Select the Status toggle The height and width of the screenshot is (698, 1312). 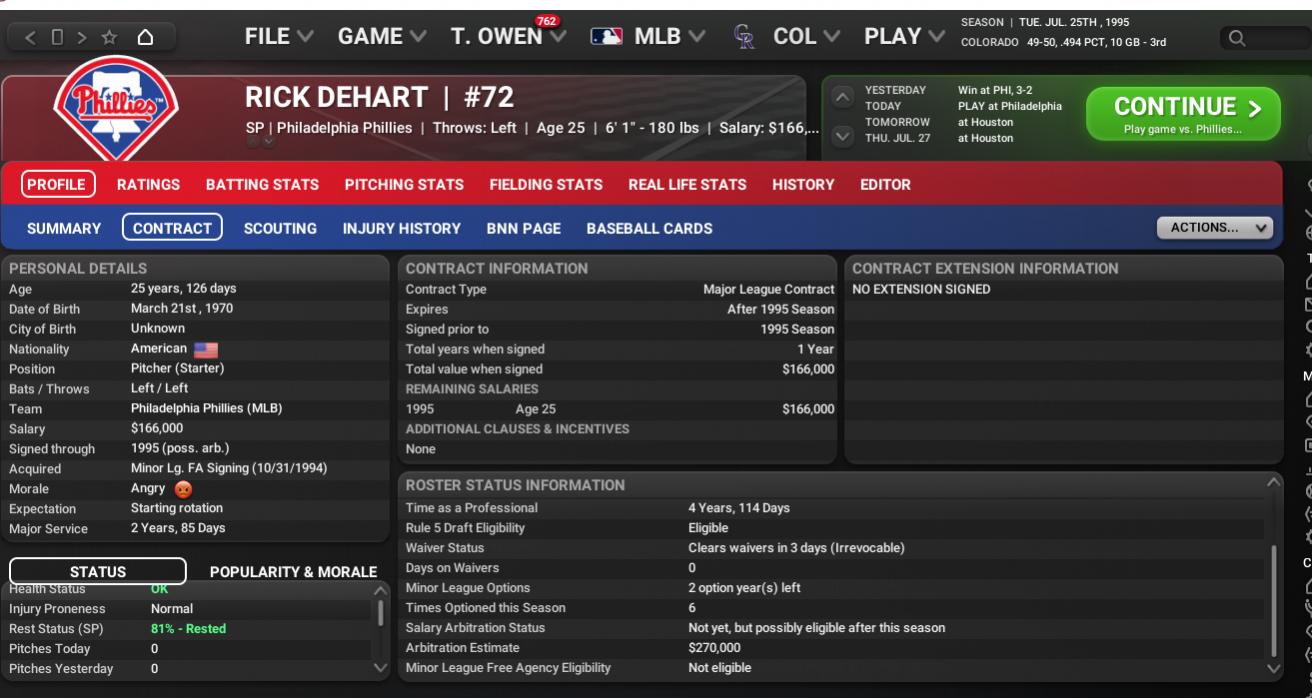click(x=98, y=572)
